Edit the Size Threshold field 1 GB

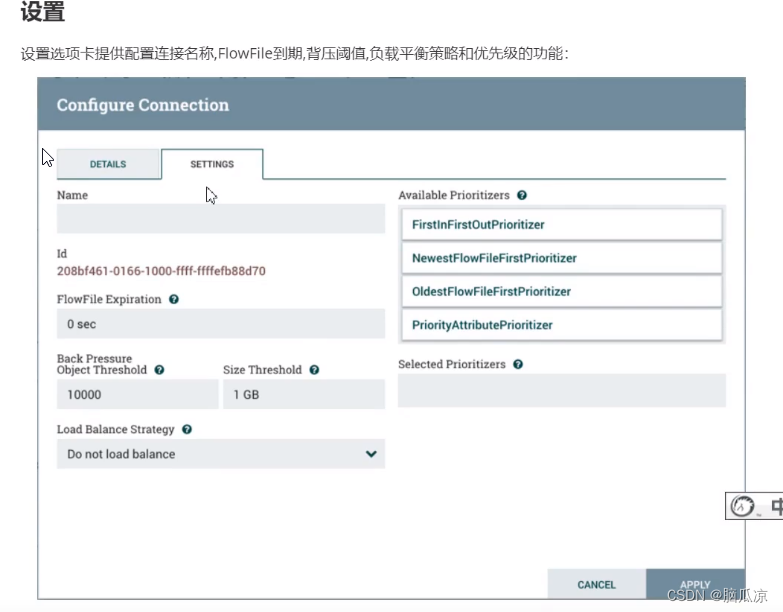pos(304,394)
